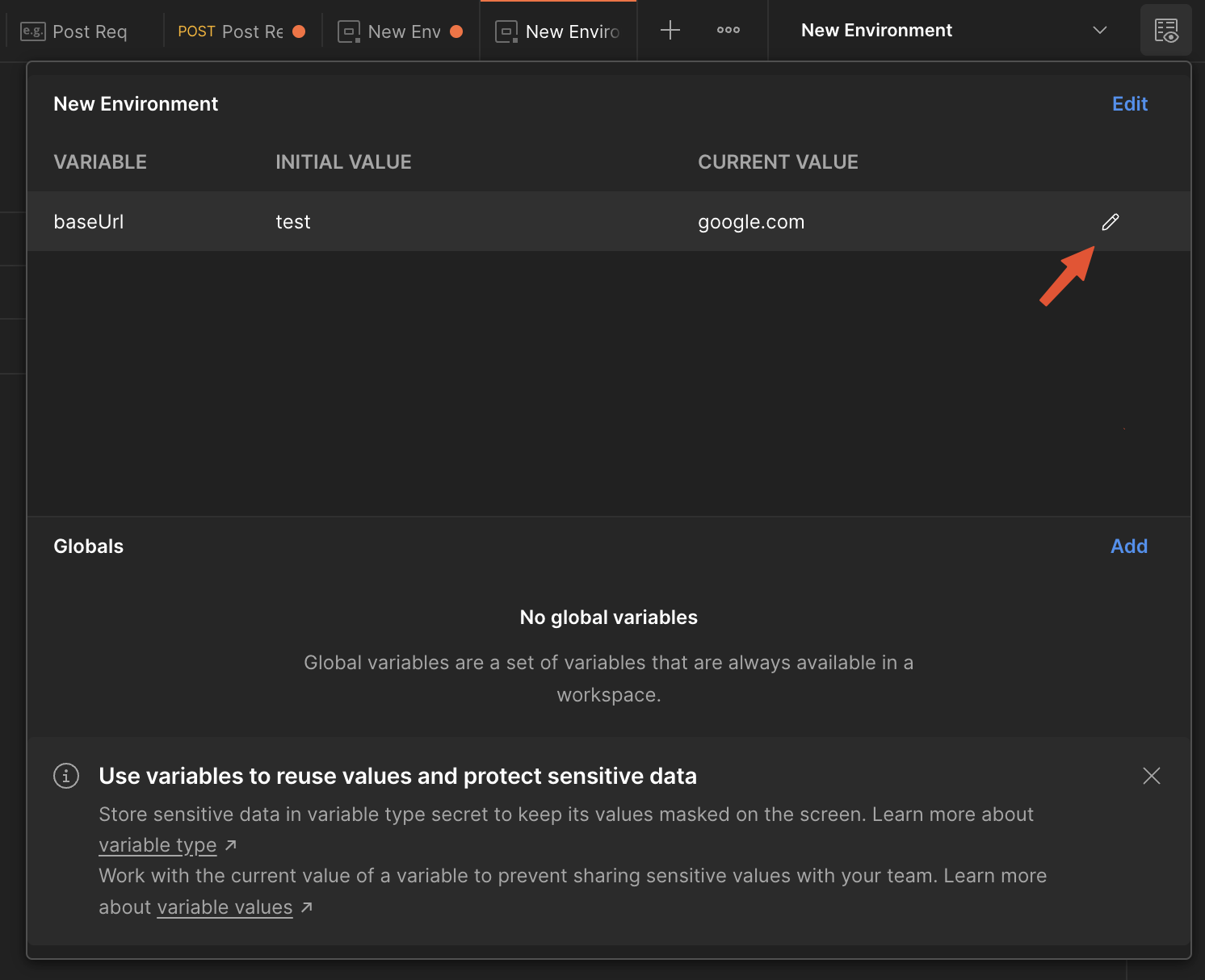1205x980 pixels.
Task: Open the variable values documentation link
Action: click(224, 907)
